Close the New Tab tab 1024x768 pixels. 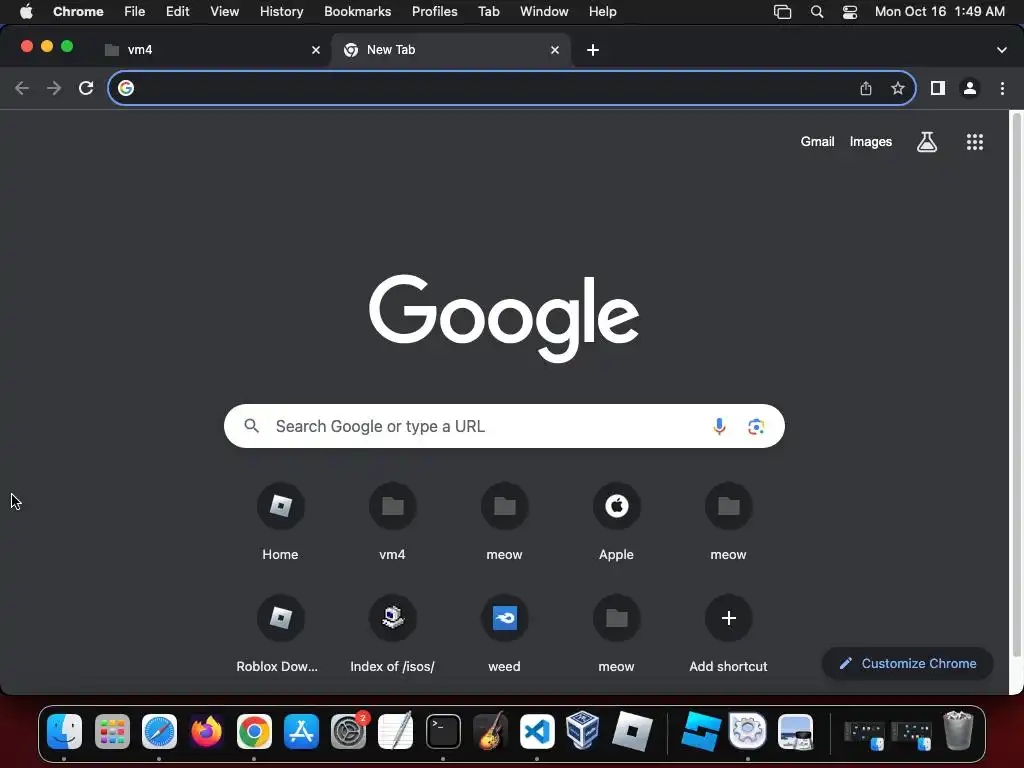(x=555, y=50)
